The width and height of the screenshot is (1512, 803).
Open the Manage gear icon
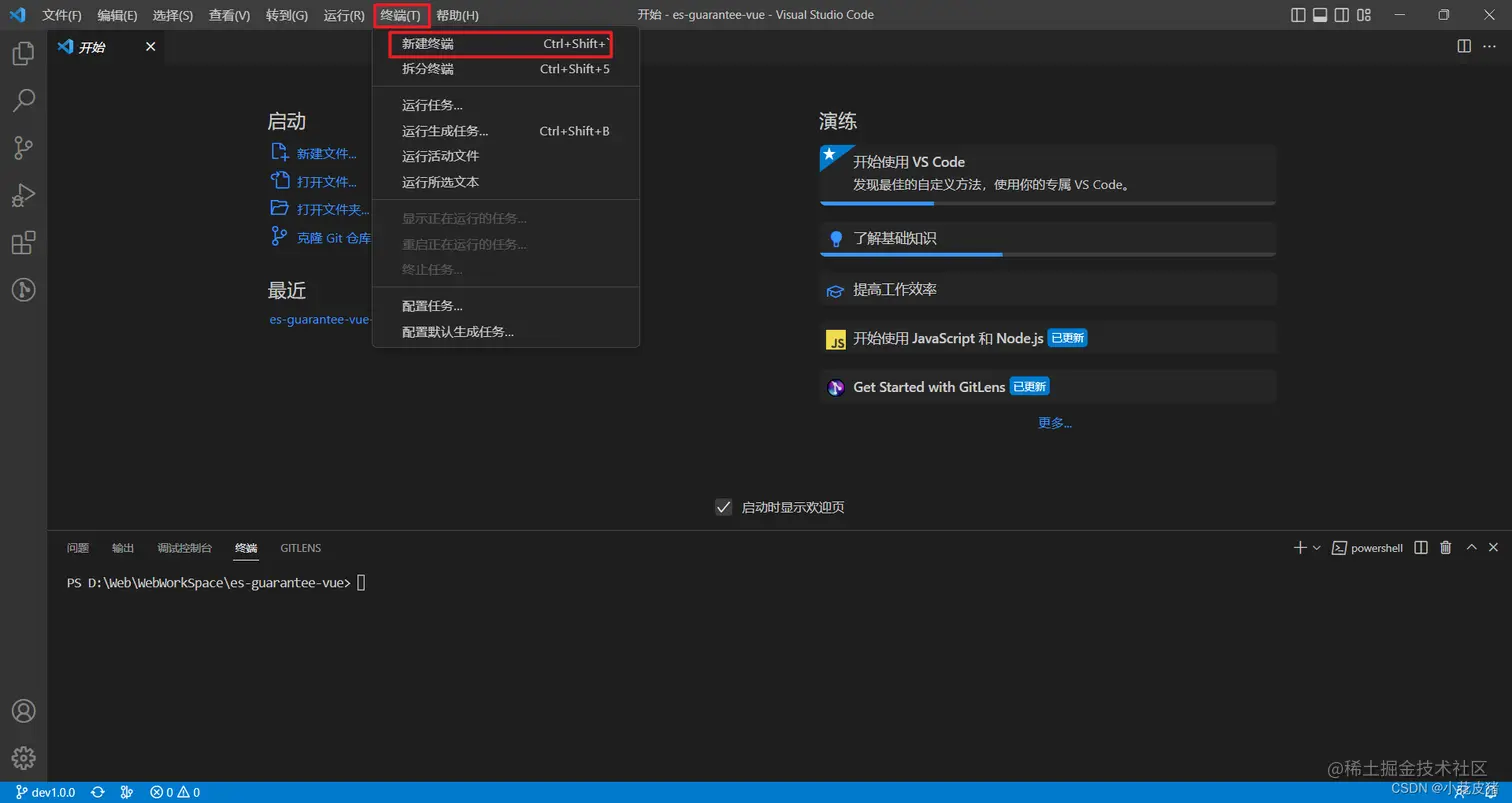coord(23,758)
